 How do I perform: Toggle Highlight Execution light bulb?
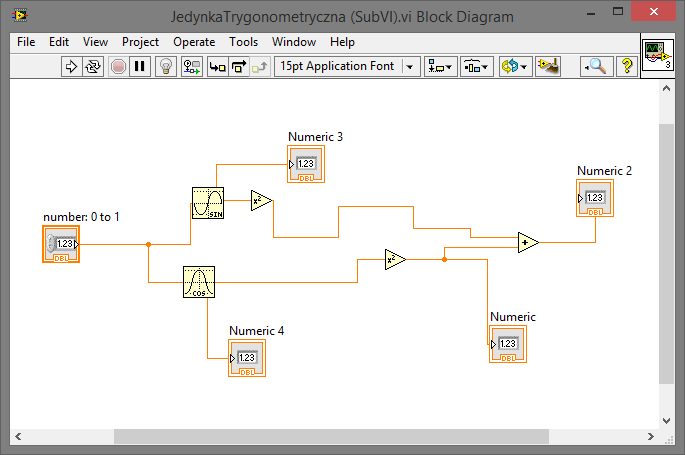[x=166, y=66]
